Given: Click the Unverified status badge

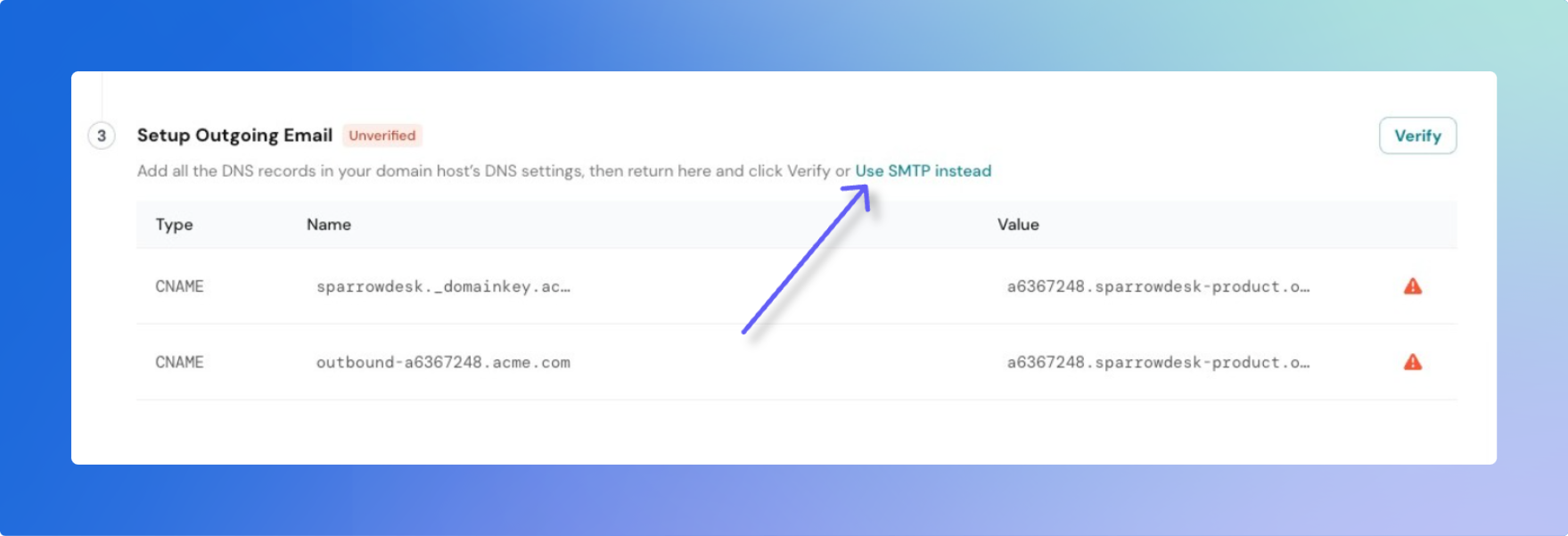Looking at the screenshot, I should coord(382,136).
